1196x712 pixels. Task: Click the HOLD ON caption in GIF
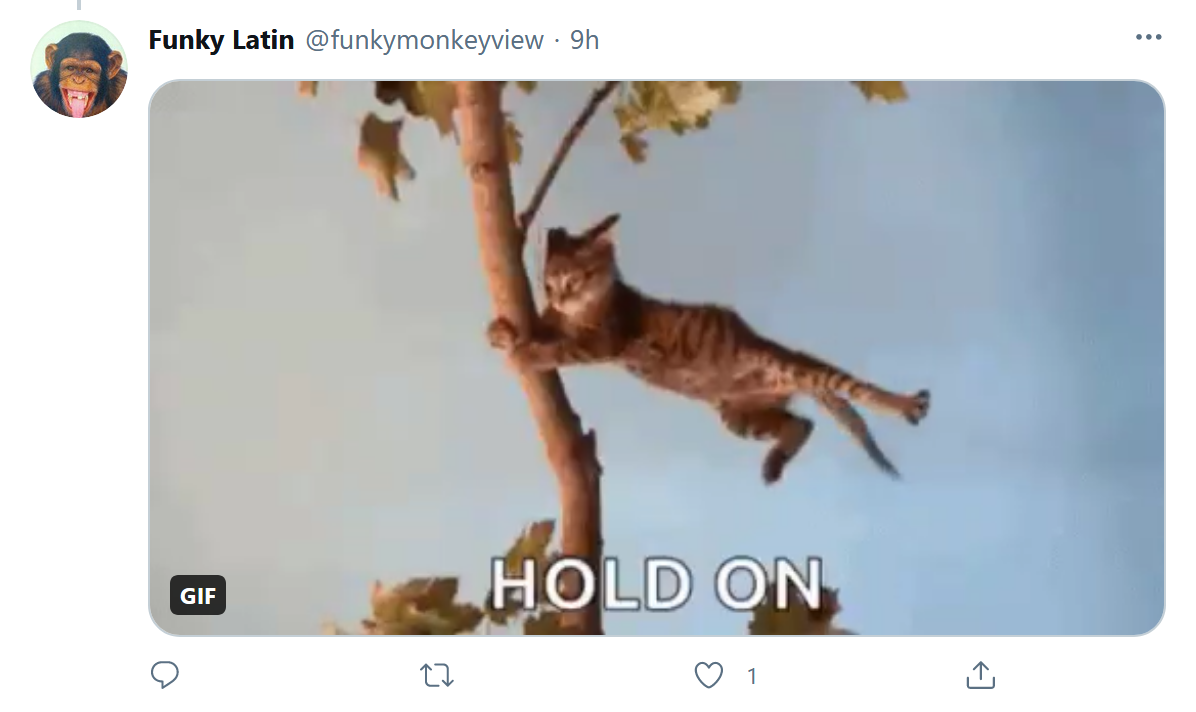click(657, 584)
